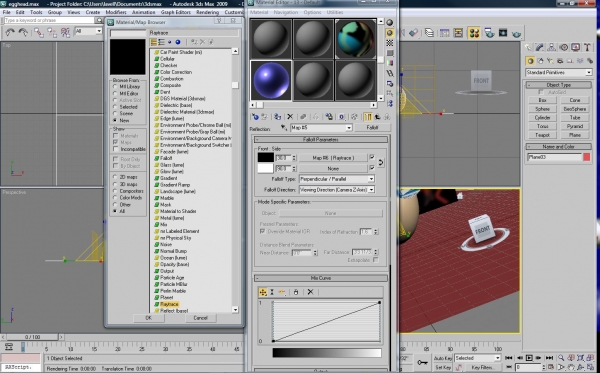Select Mtl Editor radio button
Screen dimensions: 600x373
pyautogui.click(x=115, y=93)
